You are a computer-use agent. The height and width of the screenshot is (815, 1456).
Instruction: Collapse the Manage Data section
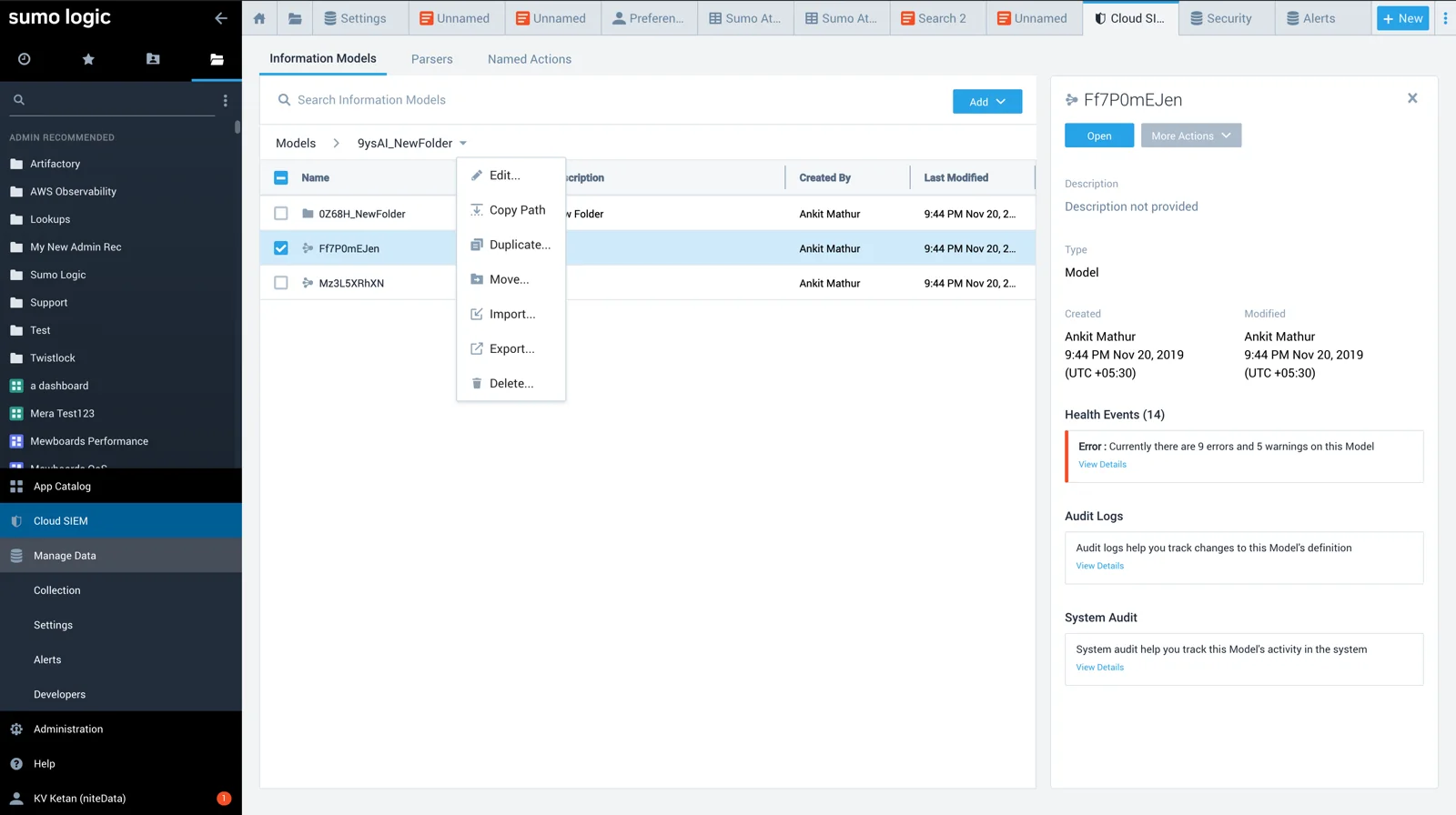point(121,556)
